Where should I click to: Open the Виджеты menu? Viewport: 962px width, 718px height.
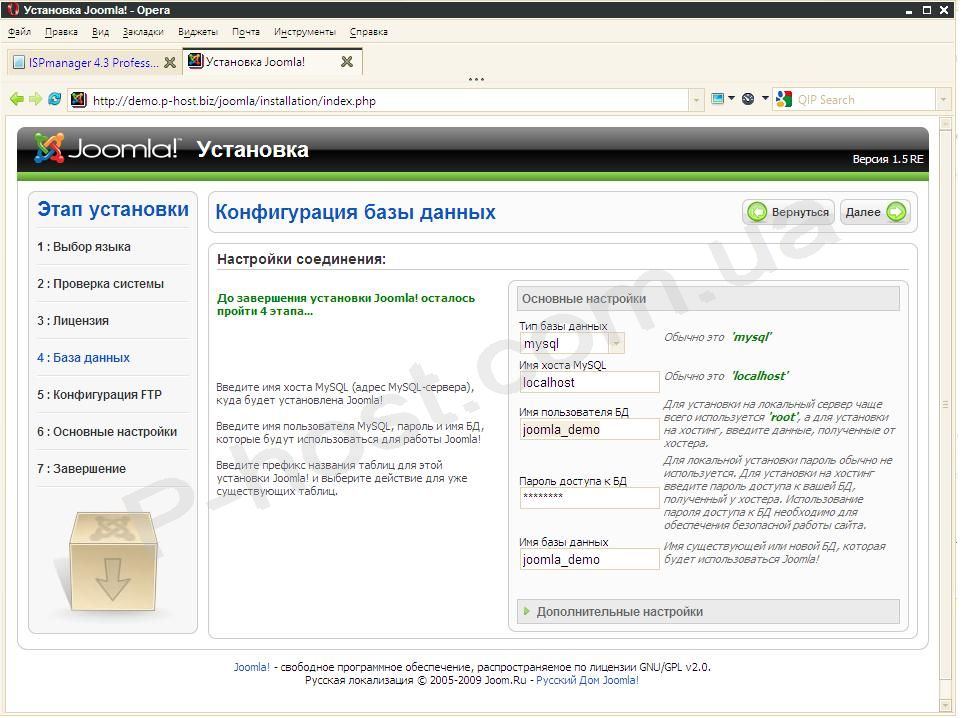(x=198, y=32)
